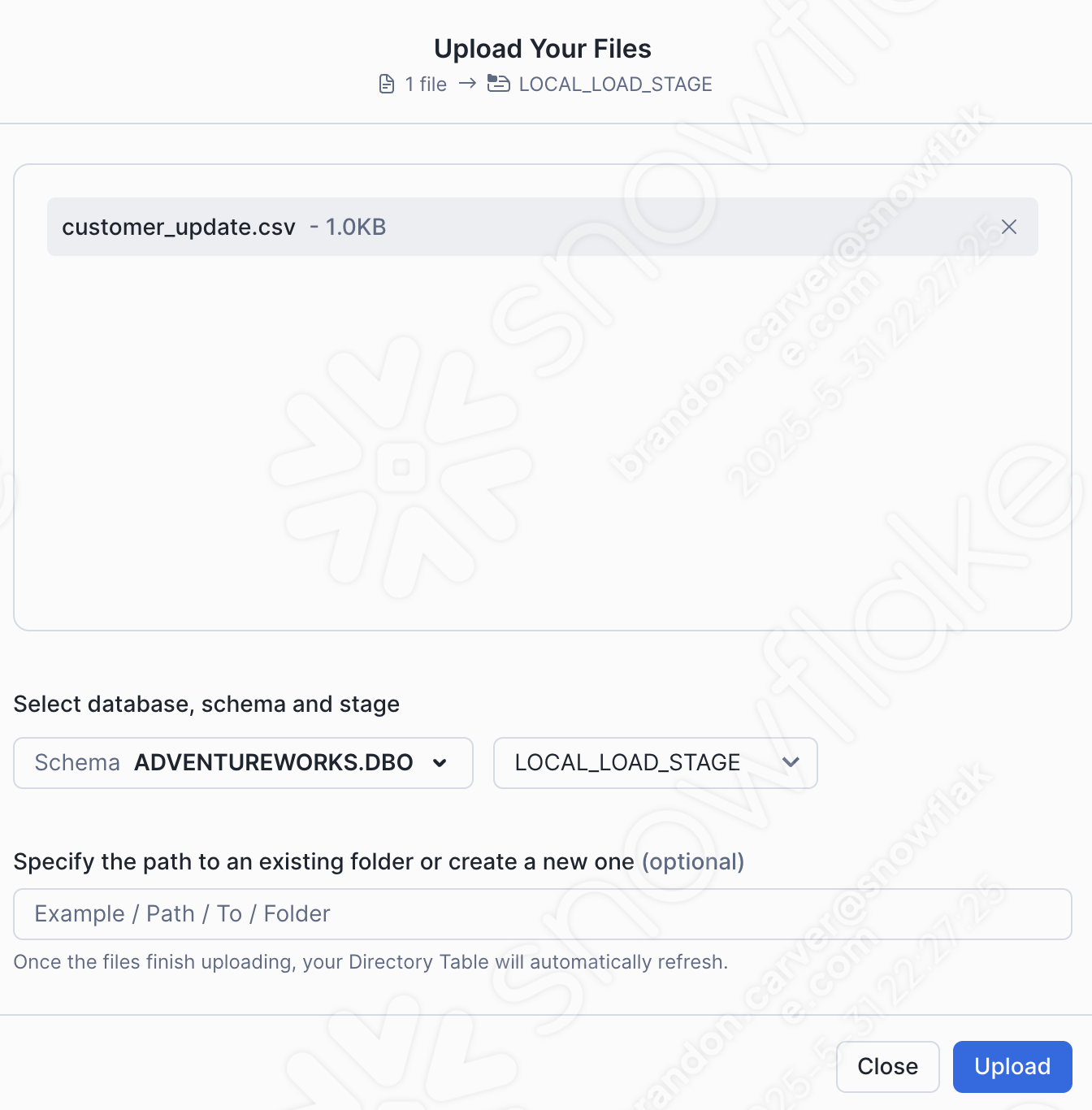1092x1110 pixels.
Task: Click the Upload Your Files dialog title
Action: click(543, 48)
